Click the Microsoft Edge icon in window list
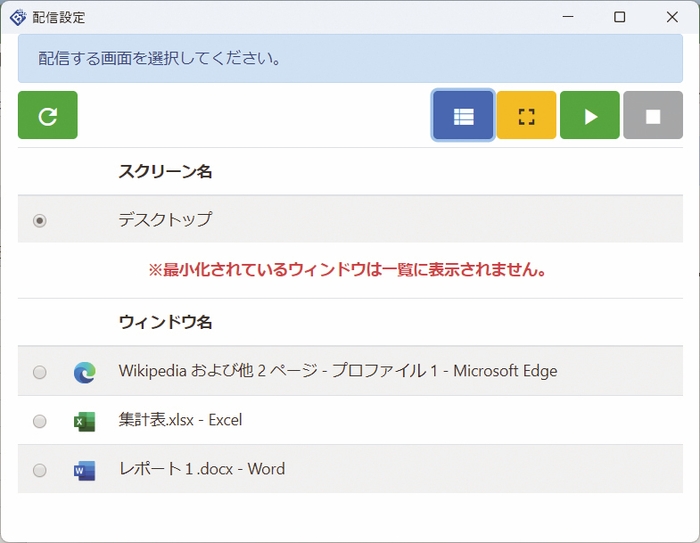Image resolution: width=700 pixels, height=543 pixels. coord(84,372)
